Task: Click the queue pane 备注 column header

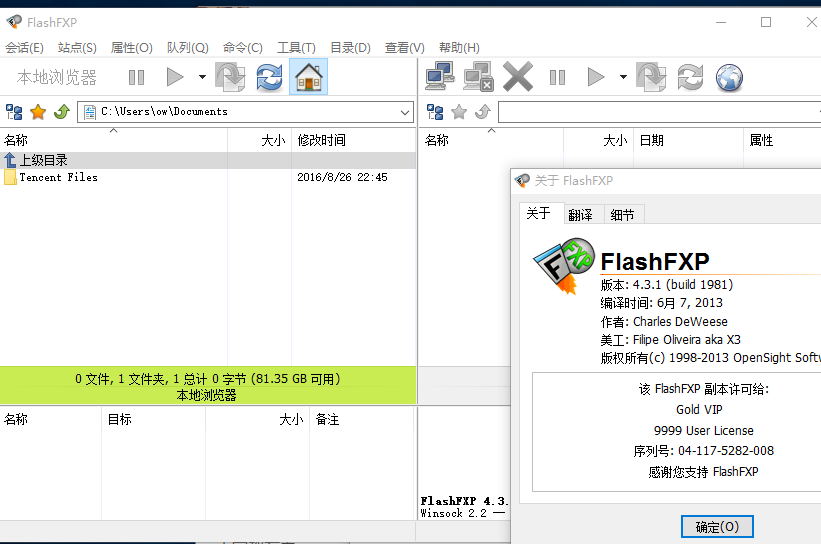Action: point(362,419)
